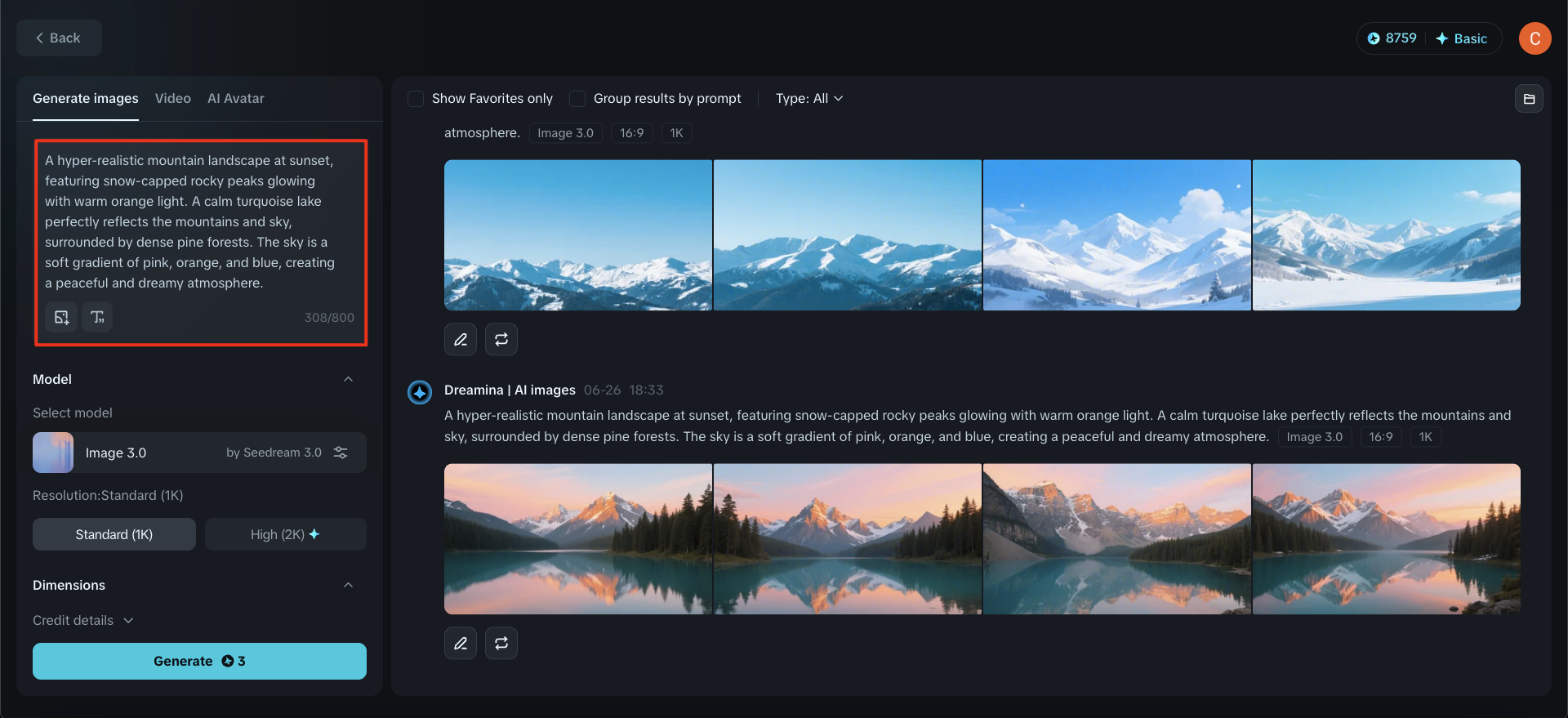Switch to the Generate images tab
1568x718 pixels.
86,99
